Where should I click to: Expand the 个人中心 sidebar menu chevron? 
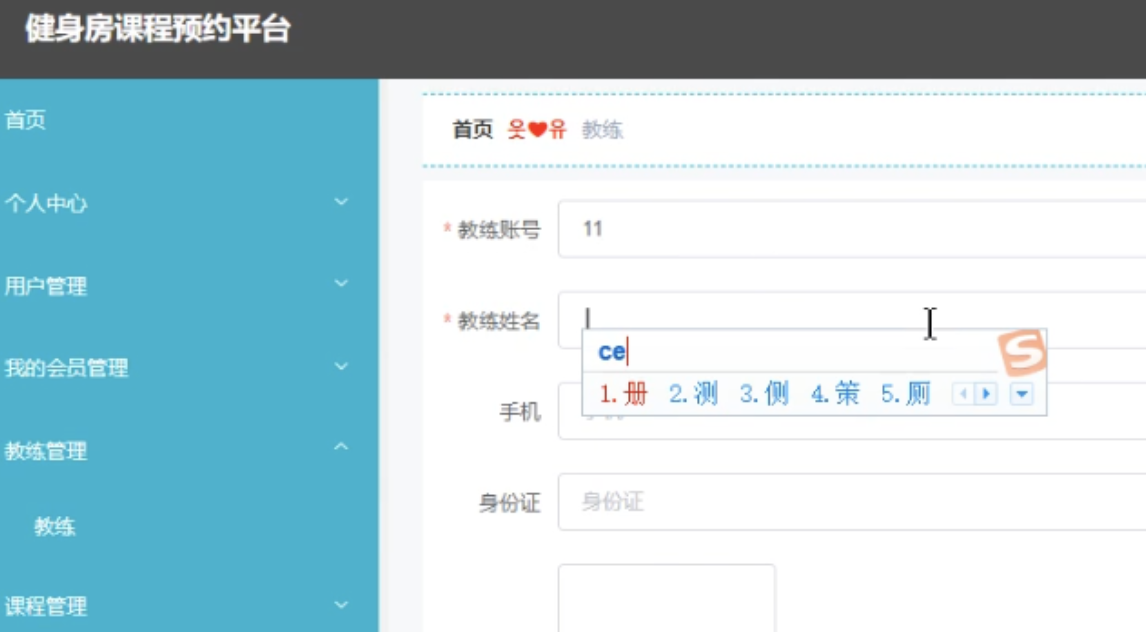pos(341,202)
